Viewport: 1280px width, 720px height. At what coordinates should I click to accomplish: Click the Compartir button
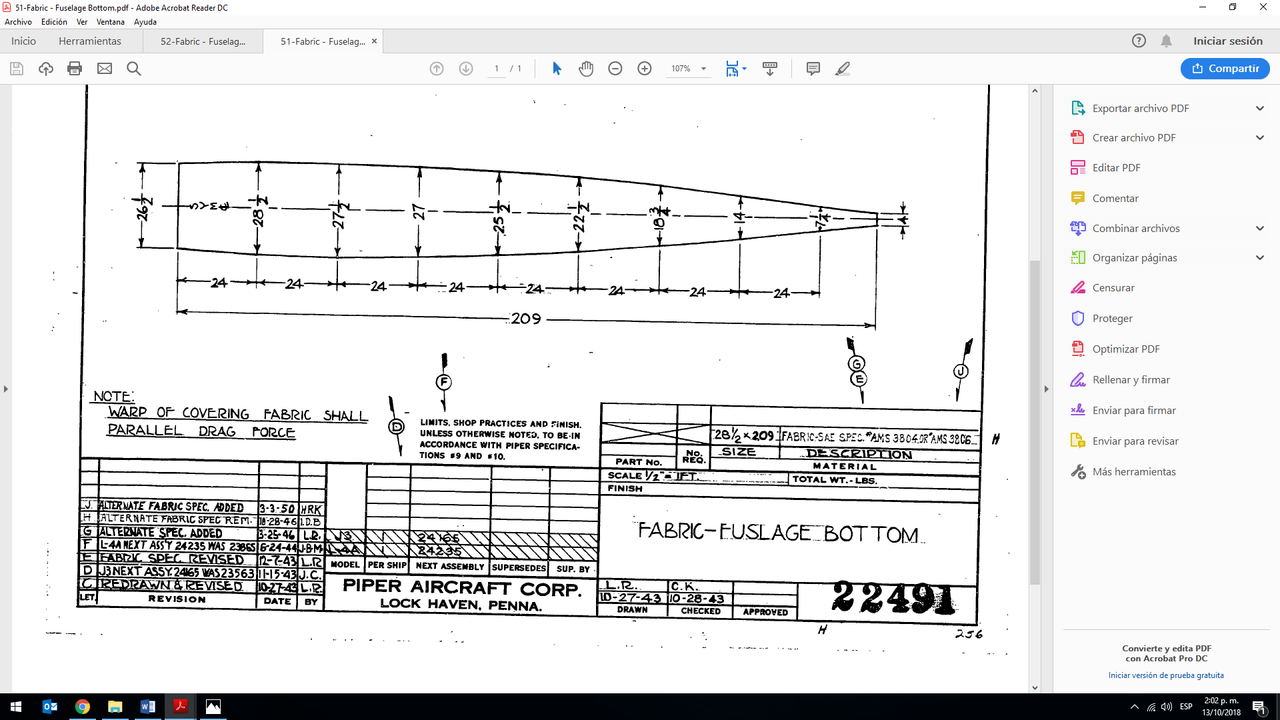(x=1225, y=68)
